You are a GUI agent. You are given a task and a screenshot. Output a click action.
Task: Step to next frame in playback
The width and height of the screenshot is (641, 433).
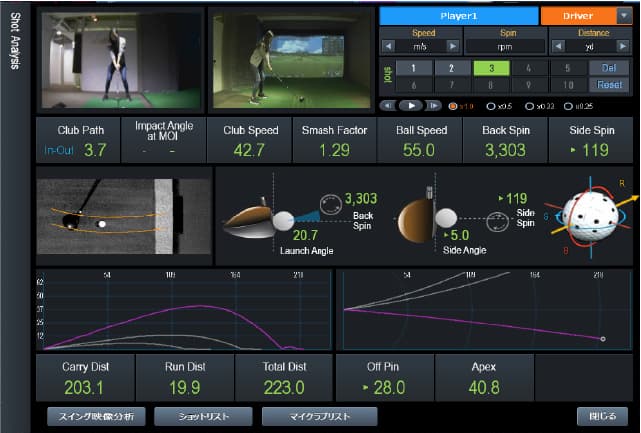435,105
